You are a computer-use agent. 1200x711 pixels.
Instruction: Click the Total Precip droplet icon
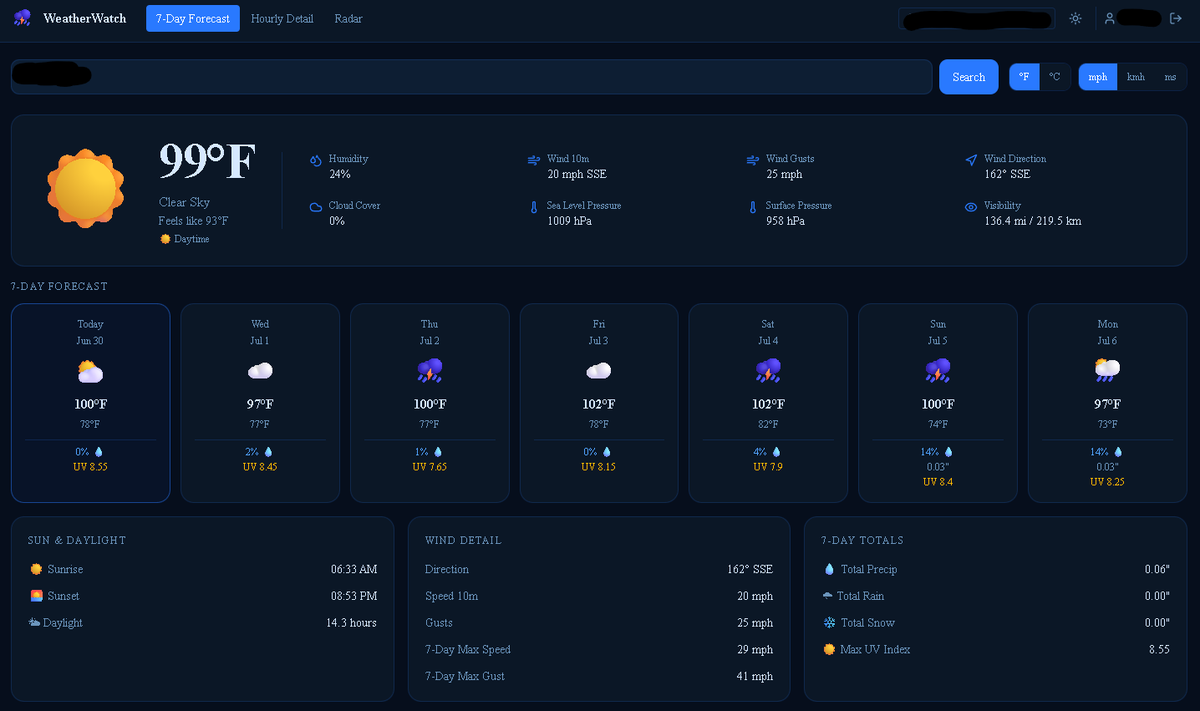pyautogui.click(x=829, y=569)
